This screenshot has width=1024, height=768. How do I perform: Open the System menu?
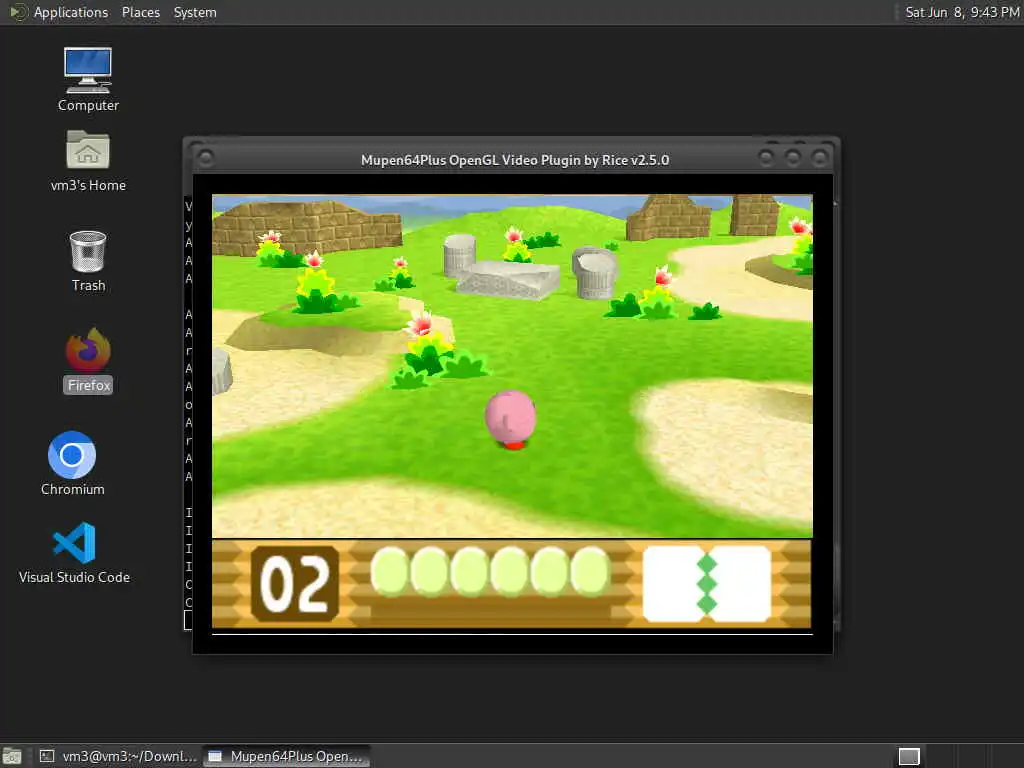pos(195,12)
